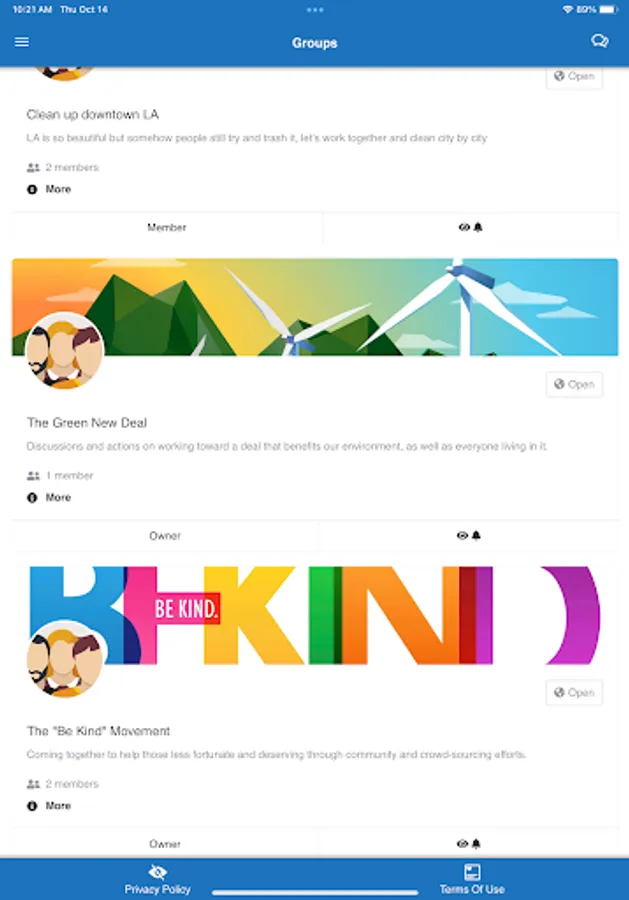Screen dimensions: 629x900
Task: Click members icon under The Green New Deal
Action: (33, 476)
